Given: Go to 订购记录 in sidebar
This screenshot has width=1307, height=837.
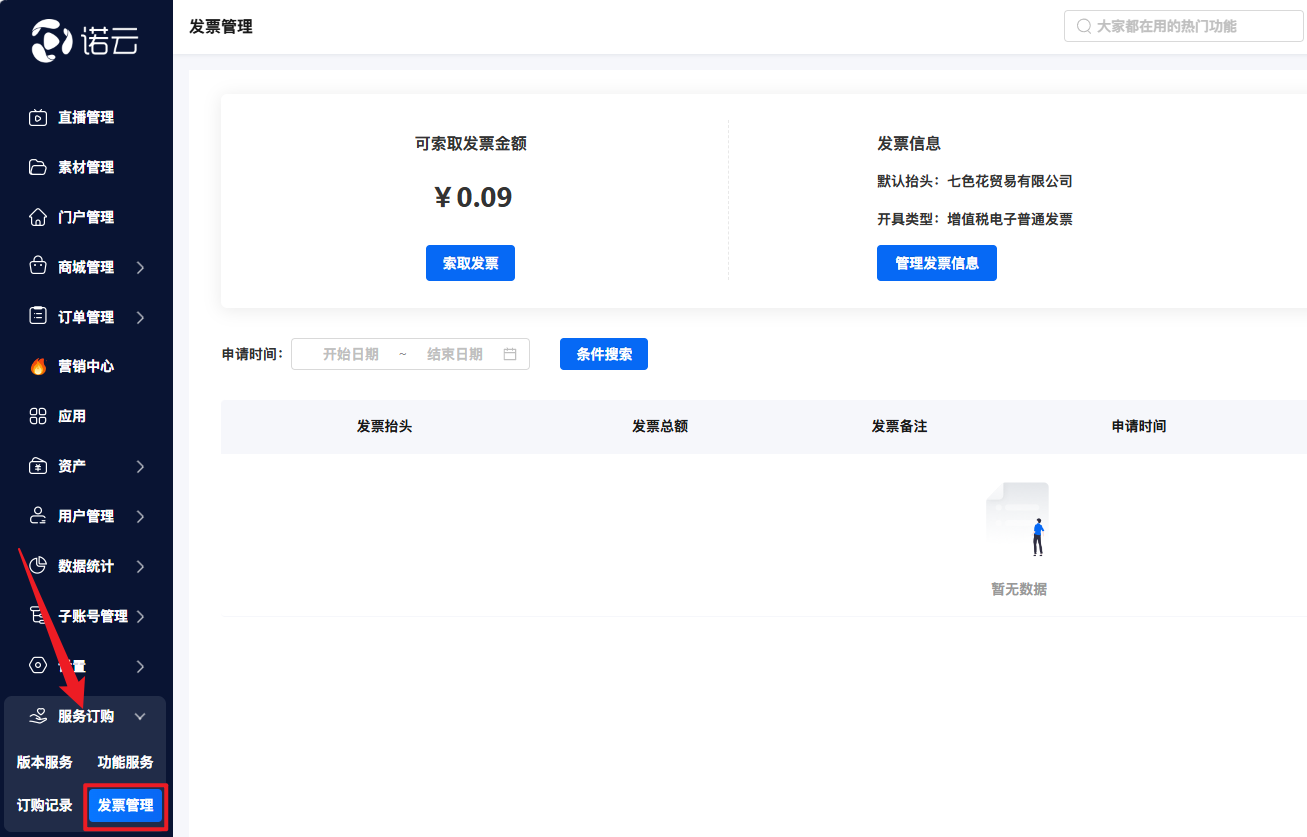Looking at the screenshot, I should (x=45, y=805).
